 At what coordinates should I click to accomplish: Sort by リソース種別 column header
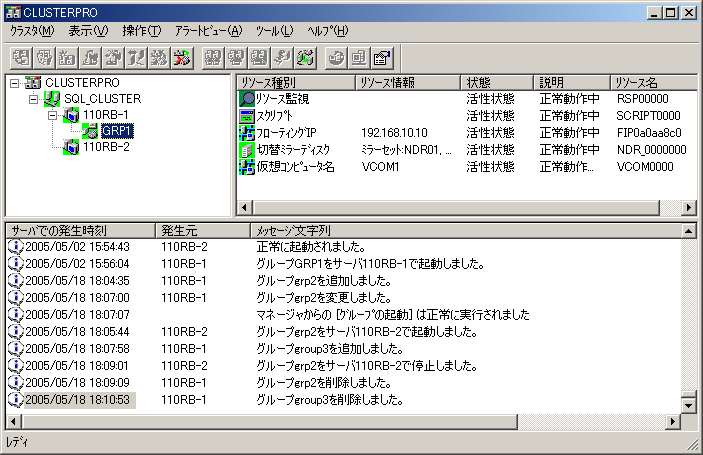[296, 82]
